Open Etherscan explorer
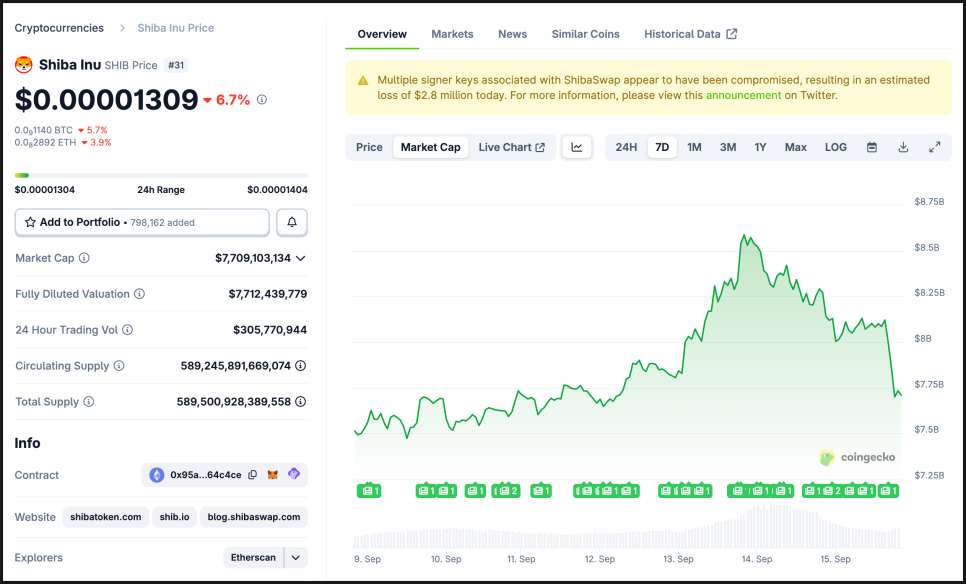The width and height of the screenshot is (966, 584). (x=253, y=558)
